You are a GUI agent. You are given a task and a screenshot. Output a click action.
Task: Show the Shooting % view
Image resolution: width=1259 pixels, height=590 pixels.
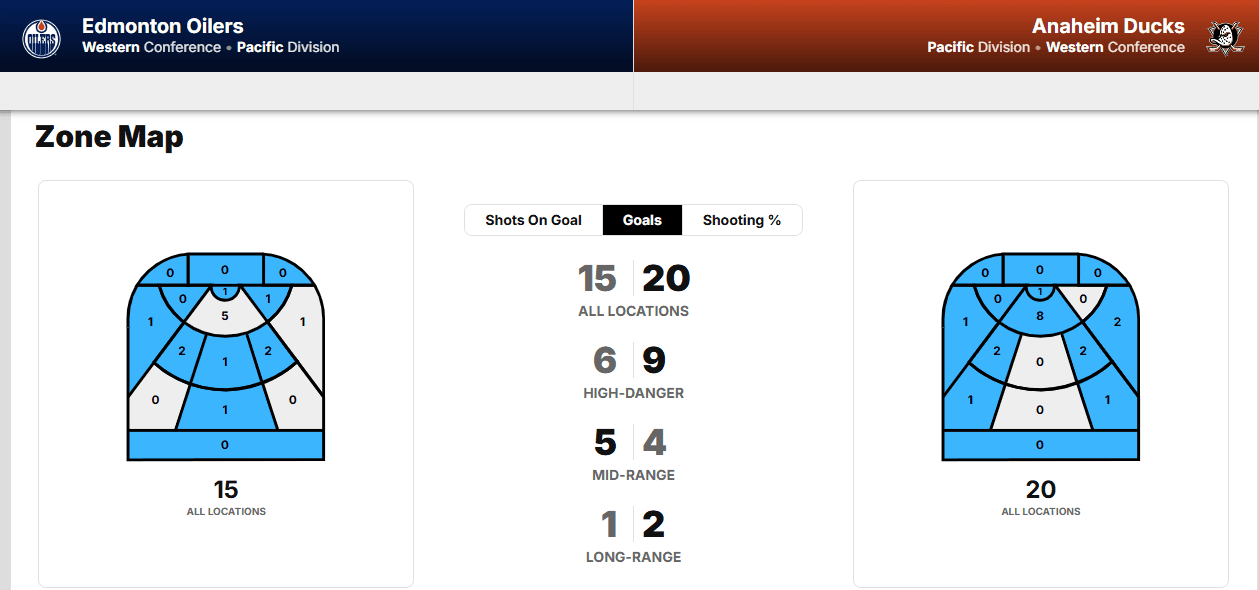point(741,220)
